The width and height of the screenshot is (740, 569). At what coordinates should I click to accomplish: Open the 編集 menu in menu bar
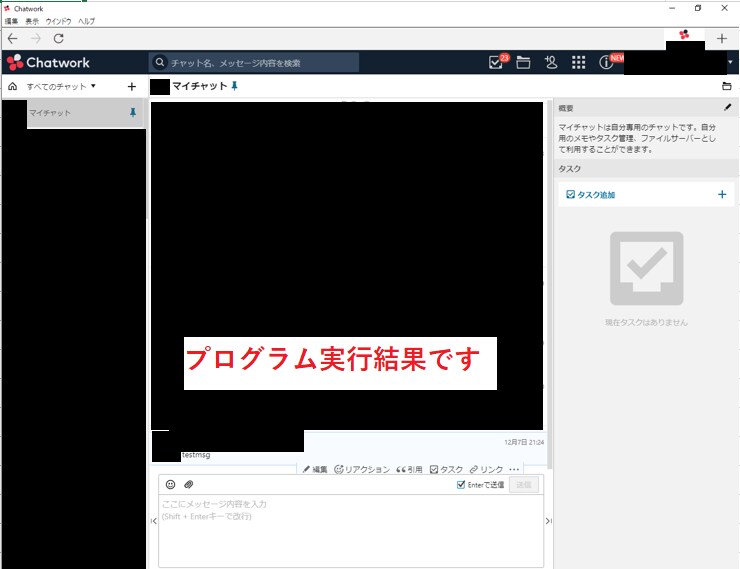tap(11, 21)
